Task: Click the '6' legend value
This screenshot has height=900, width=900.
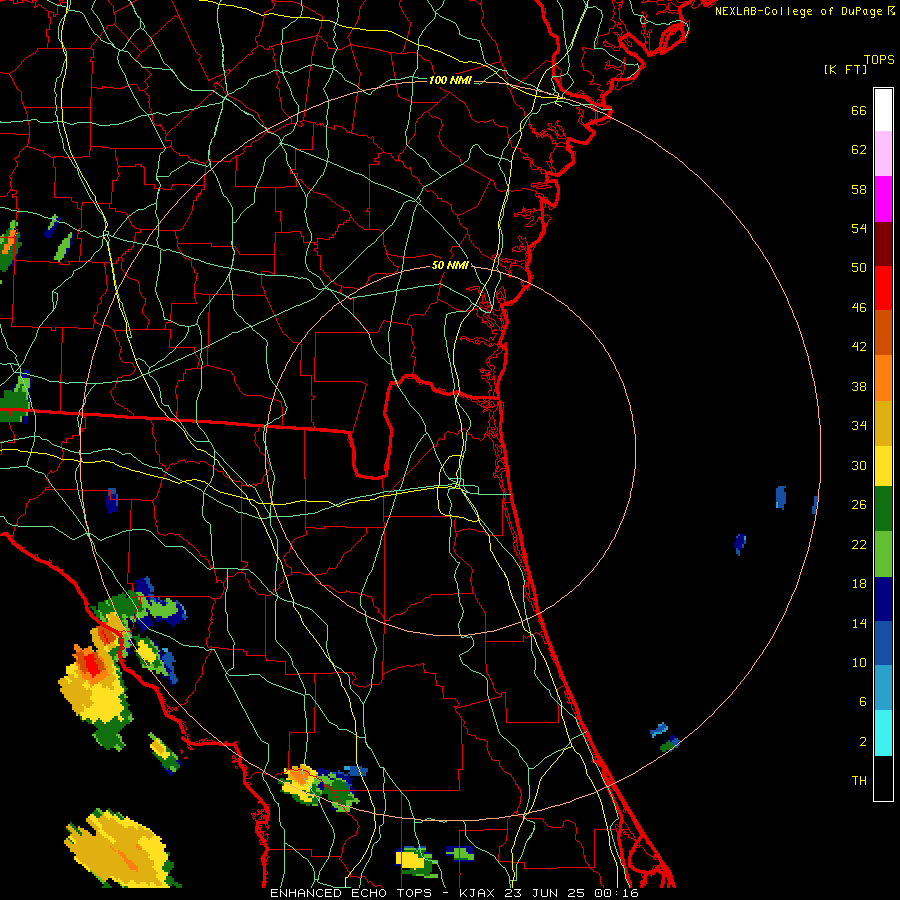Action: (862, 701)
